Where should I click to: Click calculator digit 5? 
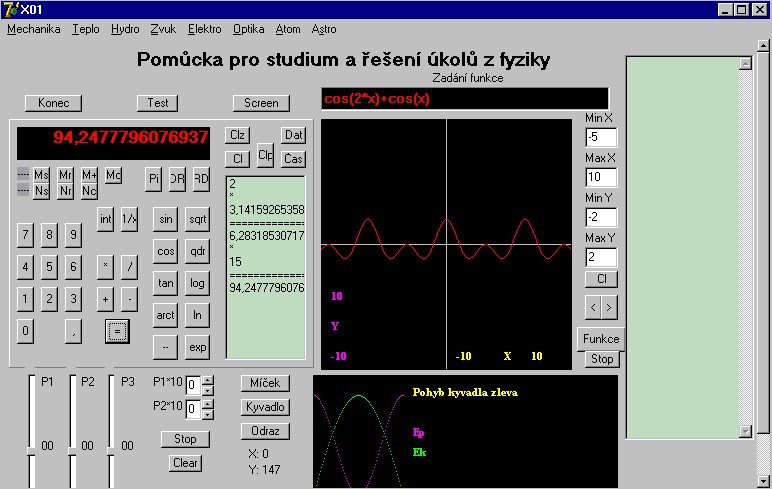[x=49, y=267]
